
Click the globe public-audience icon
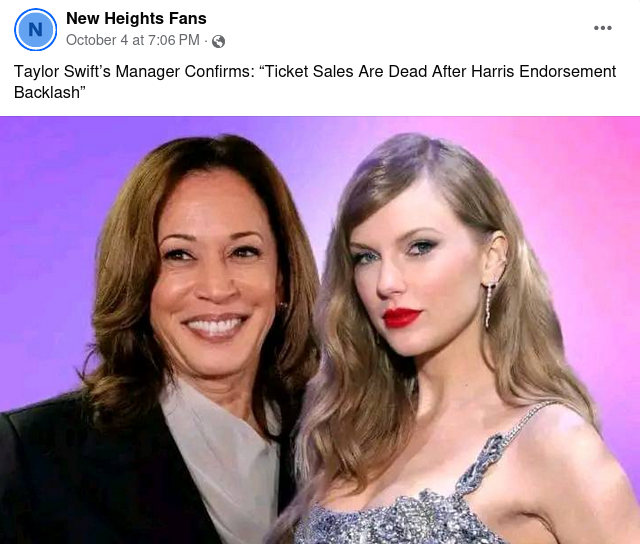pos(219,41)
